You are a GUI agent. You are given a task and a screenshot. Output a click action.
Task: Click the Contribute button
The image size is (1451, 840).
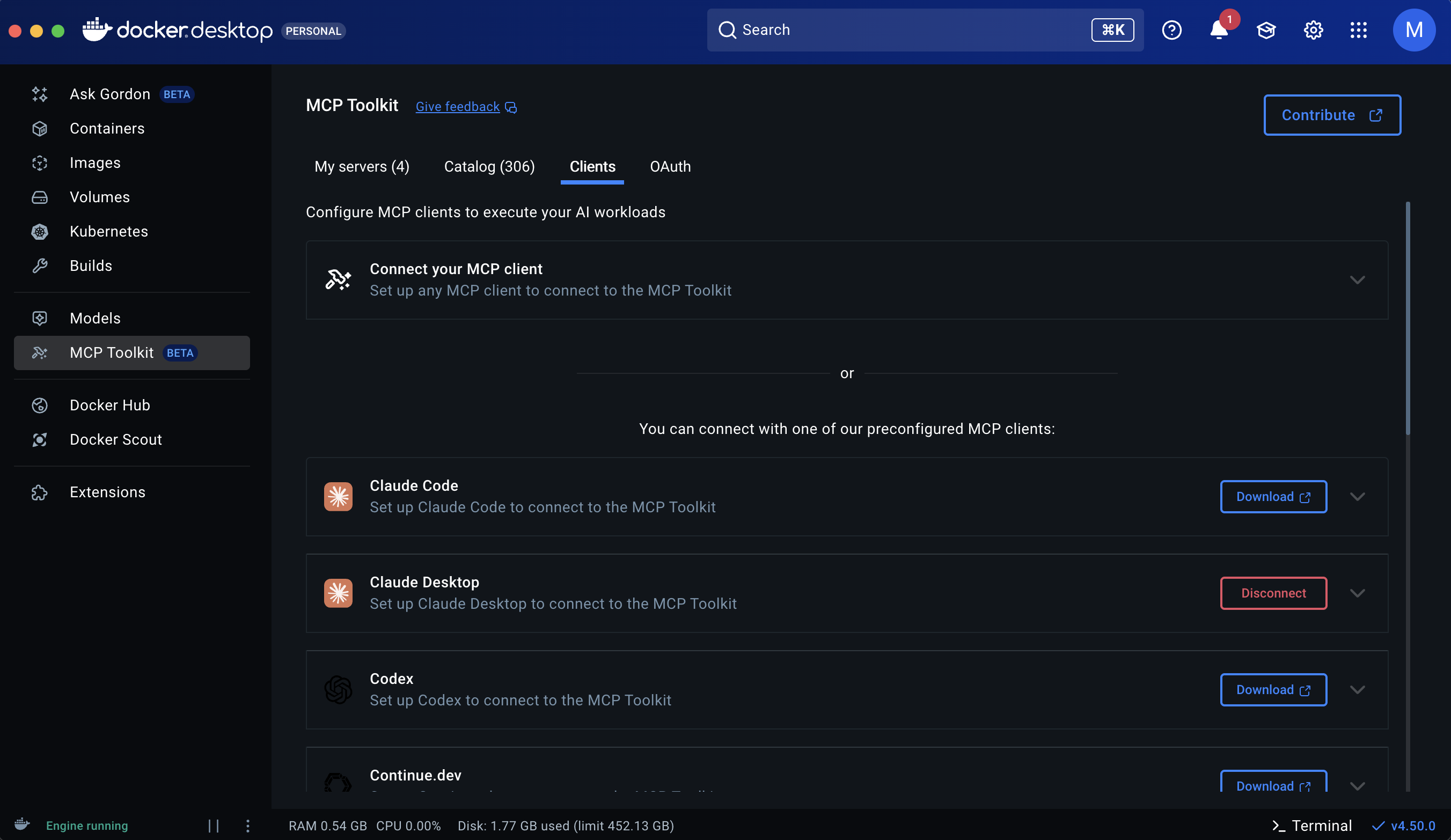pos(1331,115)
